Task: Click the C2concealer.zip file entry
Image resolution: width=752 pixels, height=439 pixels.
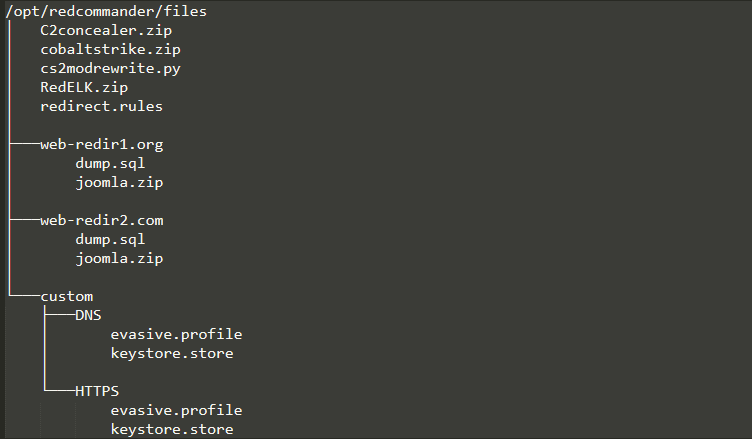Action: click(x=106, y=30)
